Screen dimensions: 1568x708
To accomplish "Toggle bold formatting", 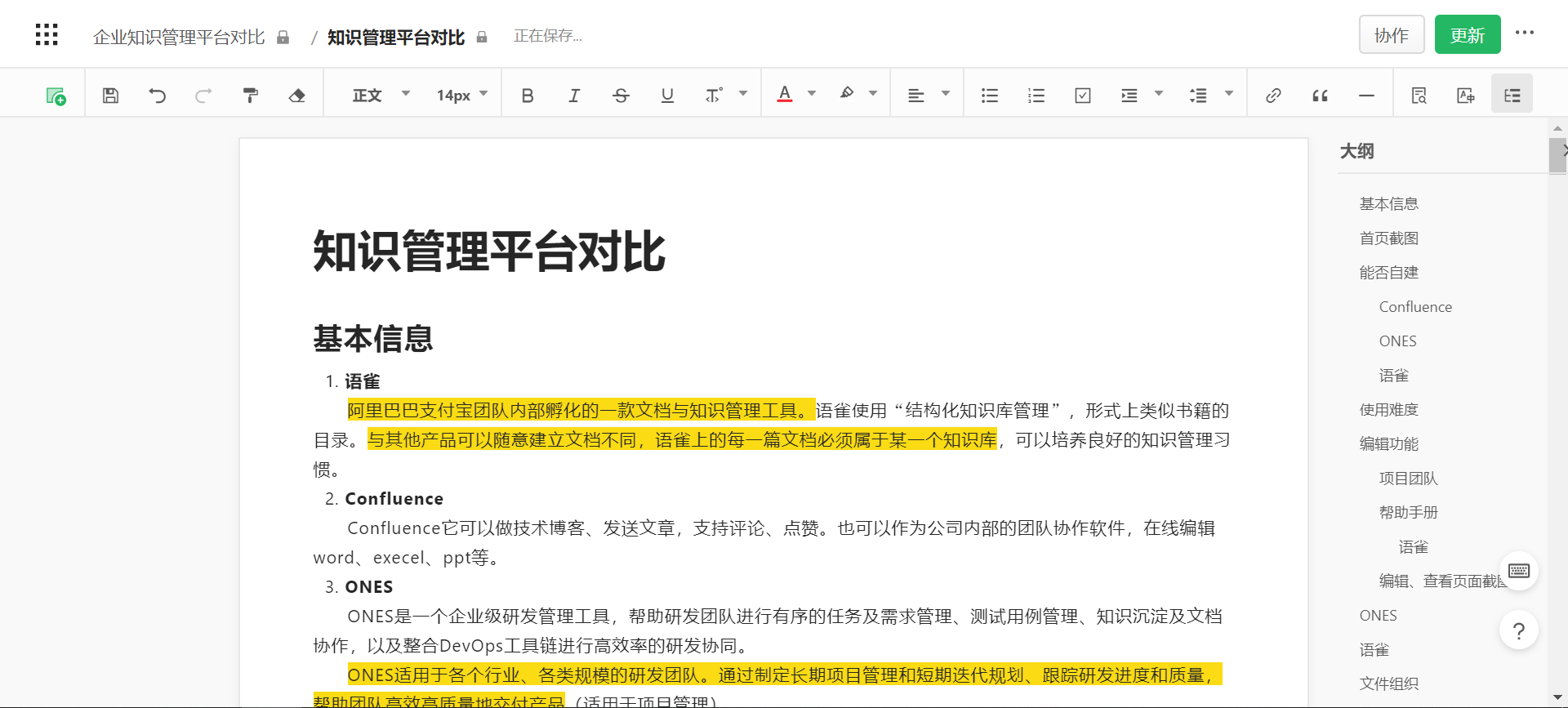I will click(528, 96).
